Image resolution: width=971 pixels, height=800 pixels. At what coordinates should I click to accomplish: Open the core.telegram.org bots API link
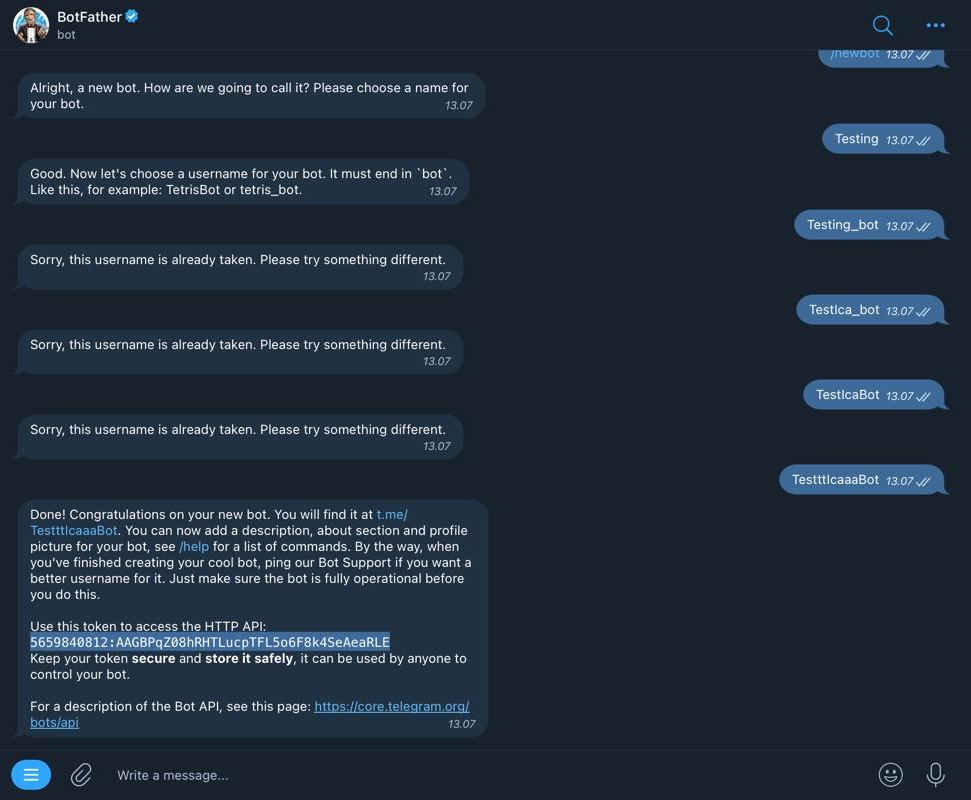tap(391, 706)
